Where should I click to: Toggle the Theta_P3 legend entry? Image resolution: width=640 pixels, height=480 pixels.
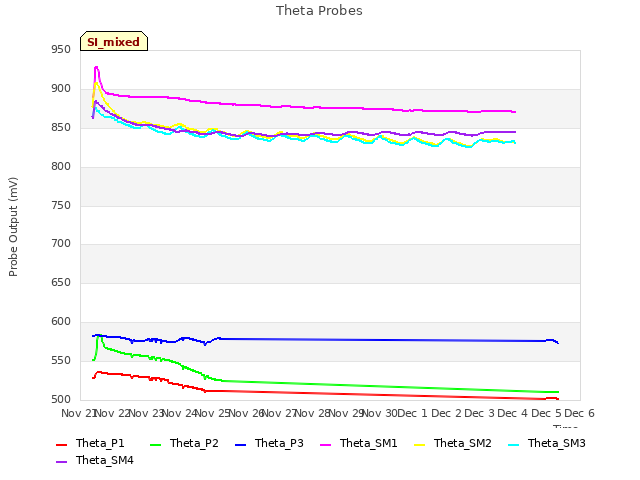tap(269, 443)
